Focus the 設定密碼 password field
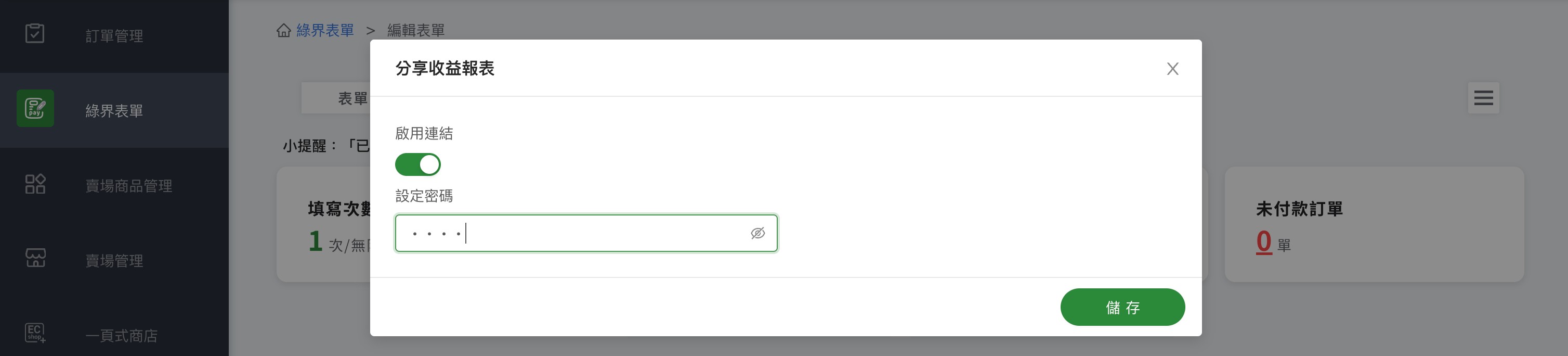 tap(586, 233)
